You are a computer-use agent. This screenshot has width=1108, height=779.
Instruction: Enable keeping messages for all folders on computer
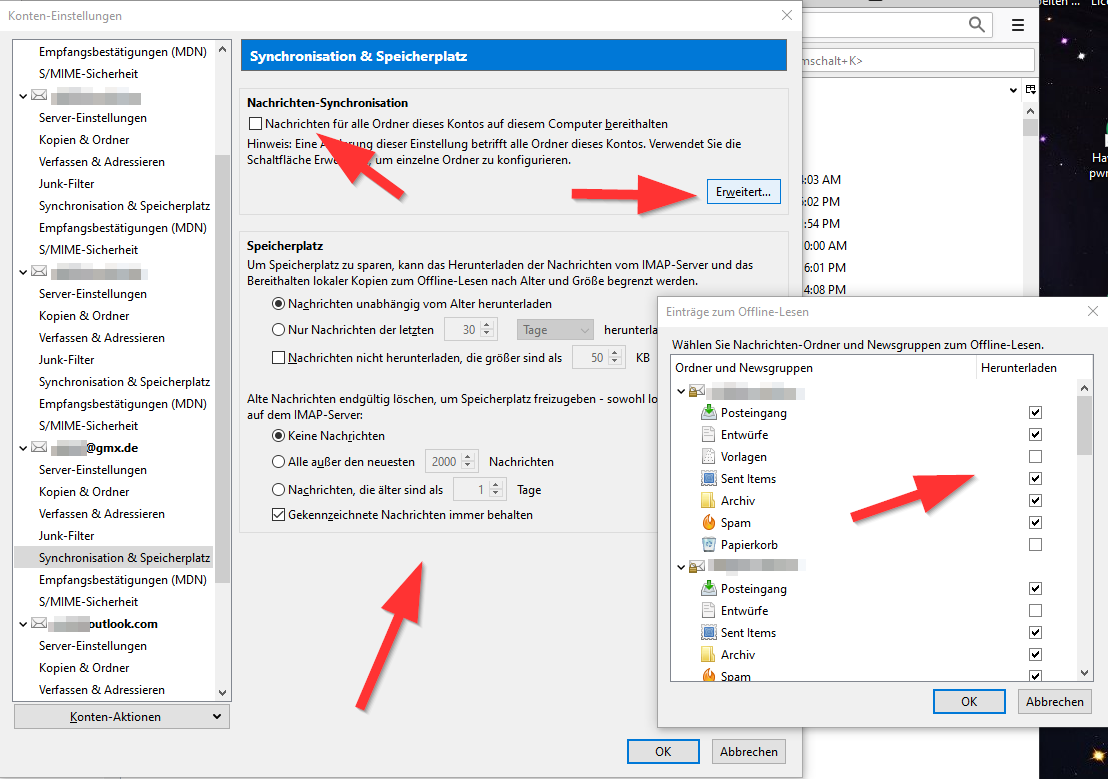pyautogui.click(x=256, y=124)
